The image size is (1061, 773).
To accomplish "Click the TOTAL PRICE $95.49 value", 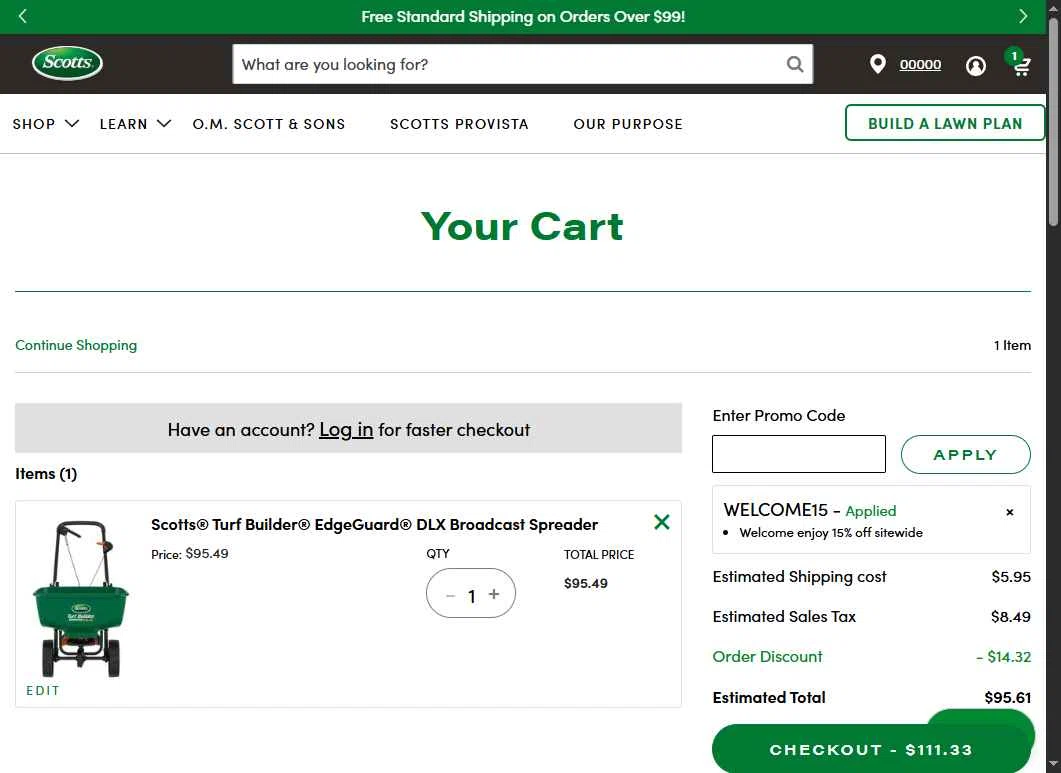I will pos(585,583).
